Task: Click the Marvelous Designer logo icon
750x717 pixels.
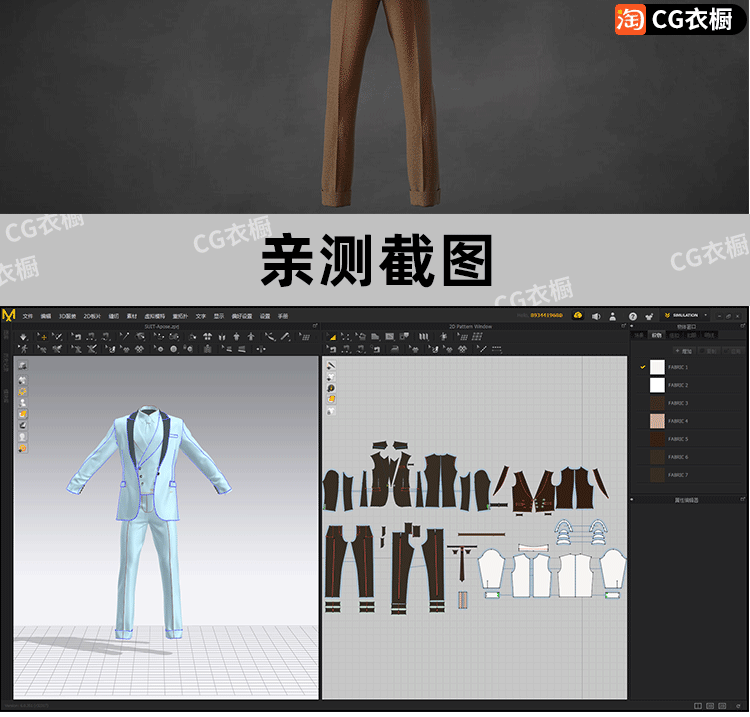Action: tap(9, 315)
